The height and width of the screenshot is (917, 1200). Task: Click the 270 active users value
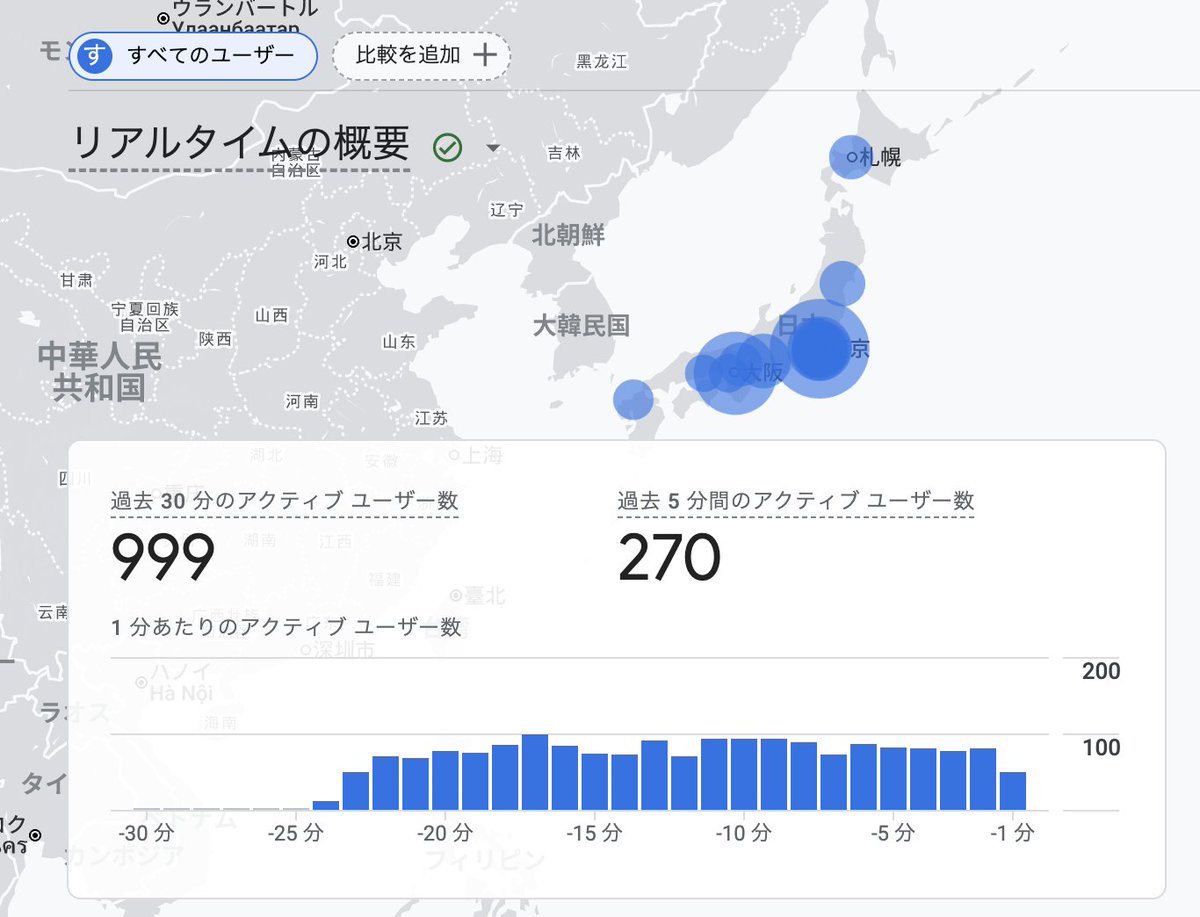pyautogui.click(x=669, y=557)
